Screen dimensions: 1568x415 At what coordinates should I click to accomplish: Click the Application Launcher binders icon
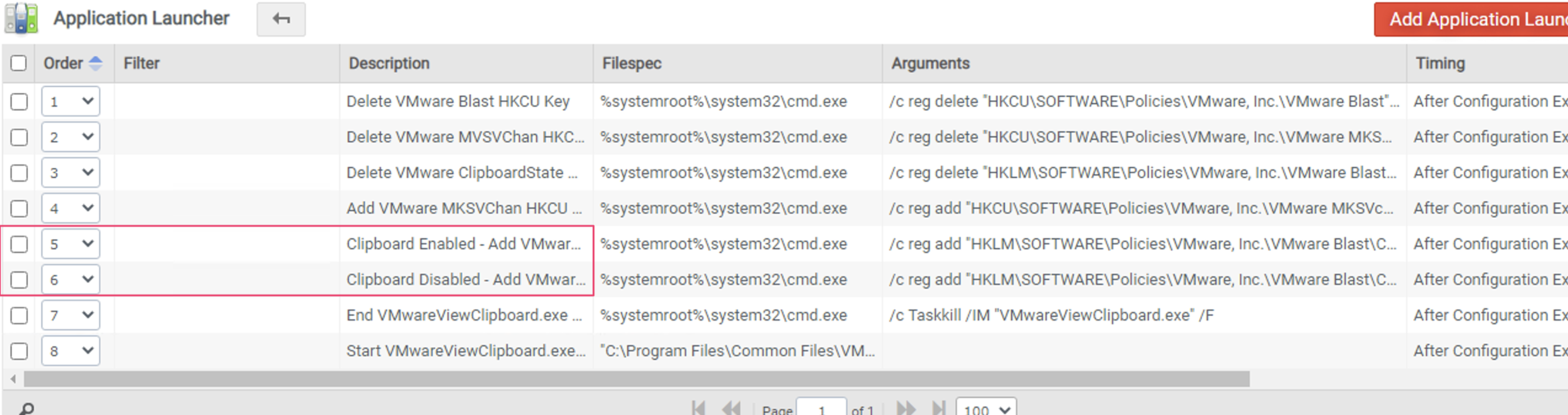21,18
